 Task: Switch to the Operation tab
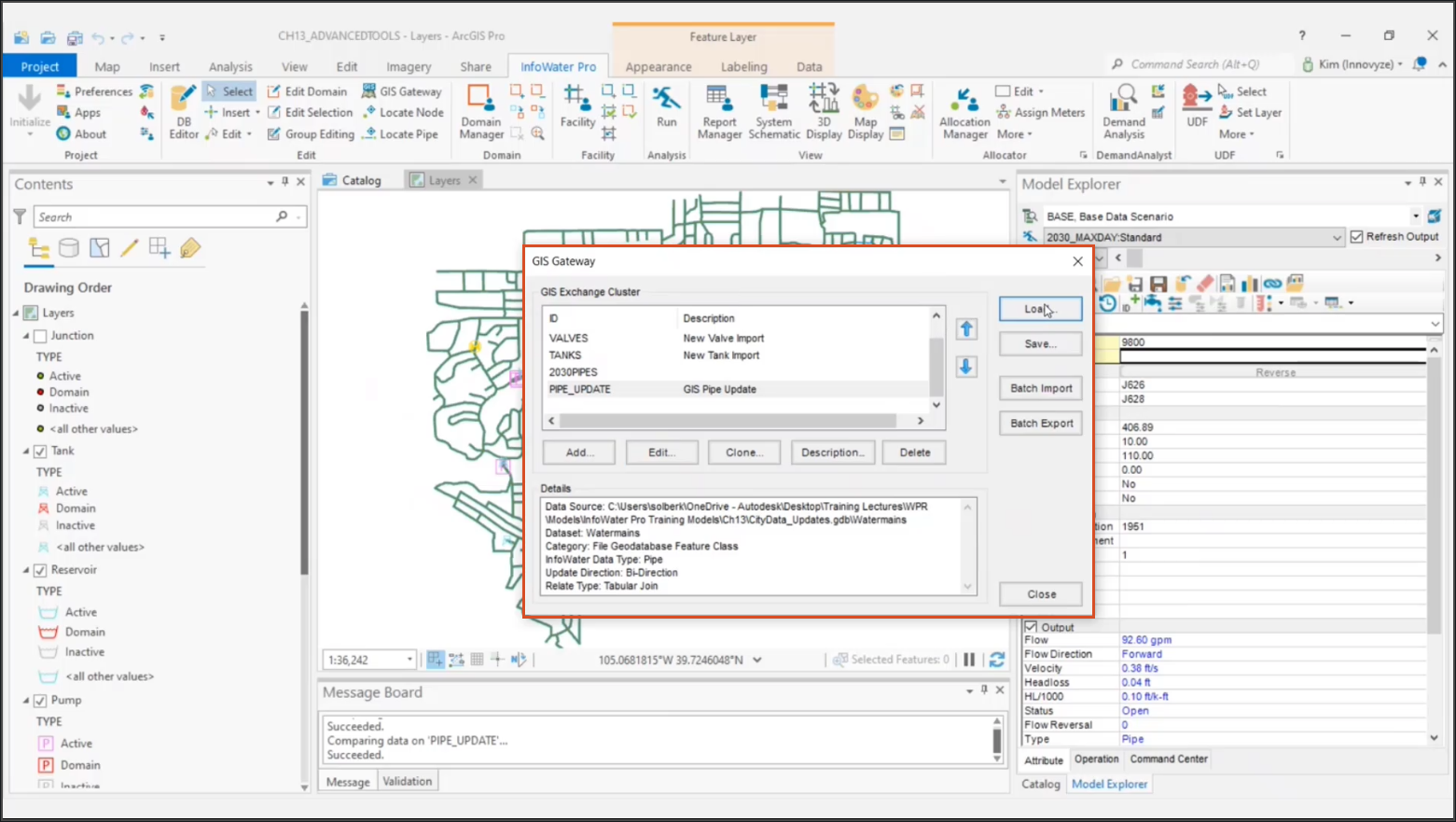pyautogui.click(x=1096, y=759)
